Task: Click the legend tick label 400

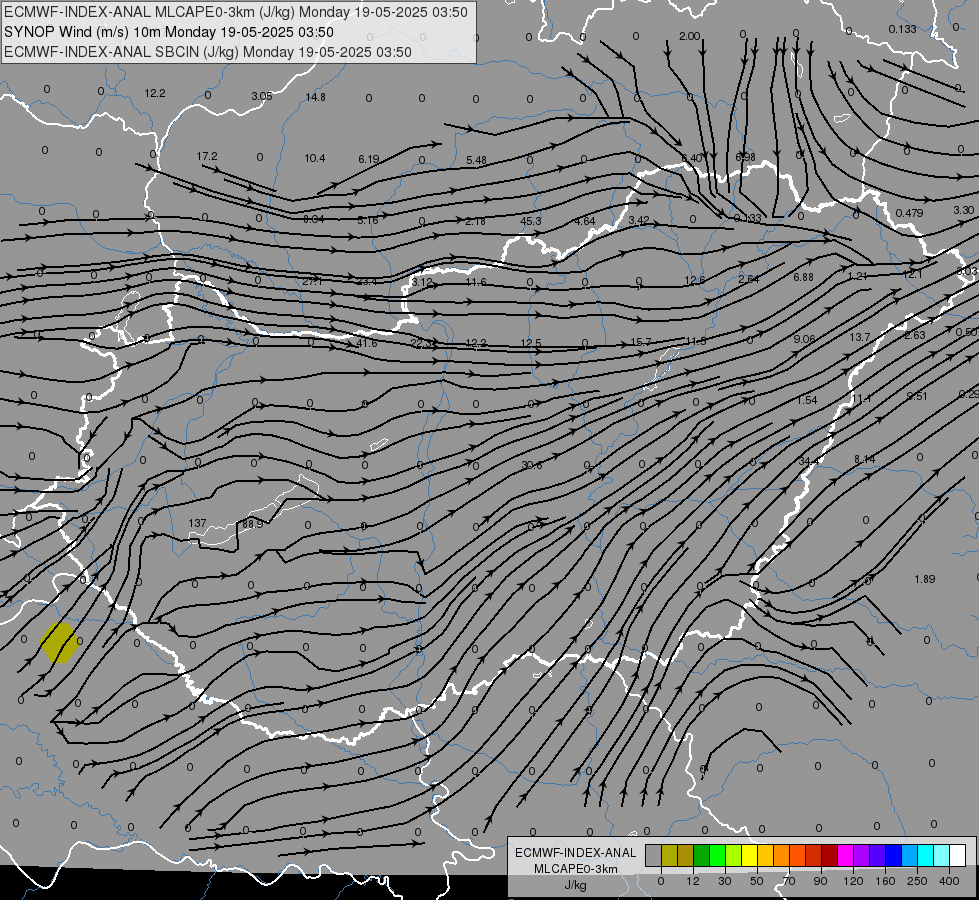Action: [949, 881]
